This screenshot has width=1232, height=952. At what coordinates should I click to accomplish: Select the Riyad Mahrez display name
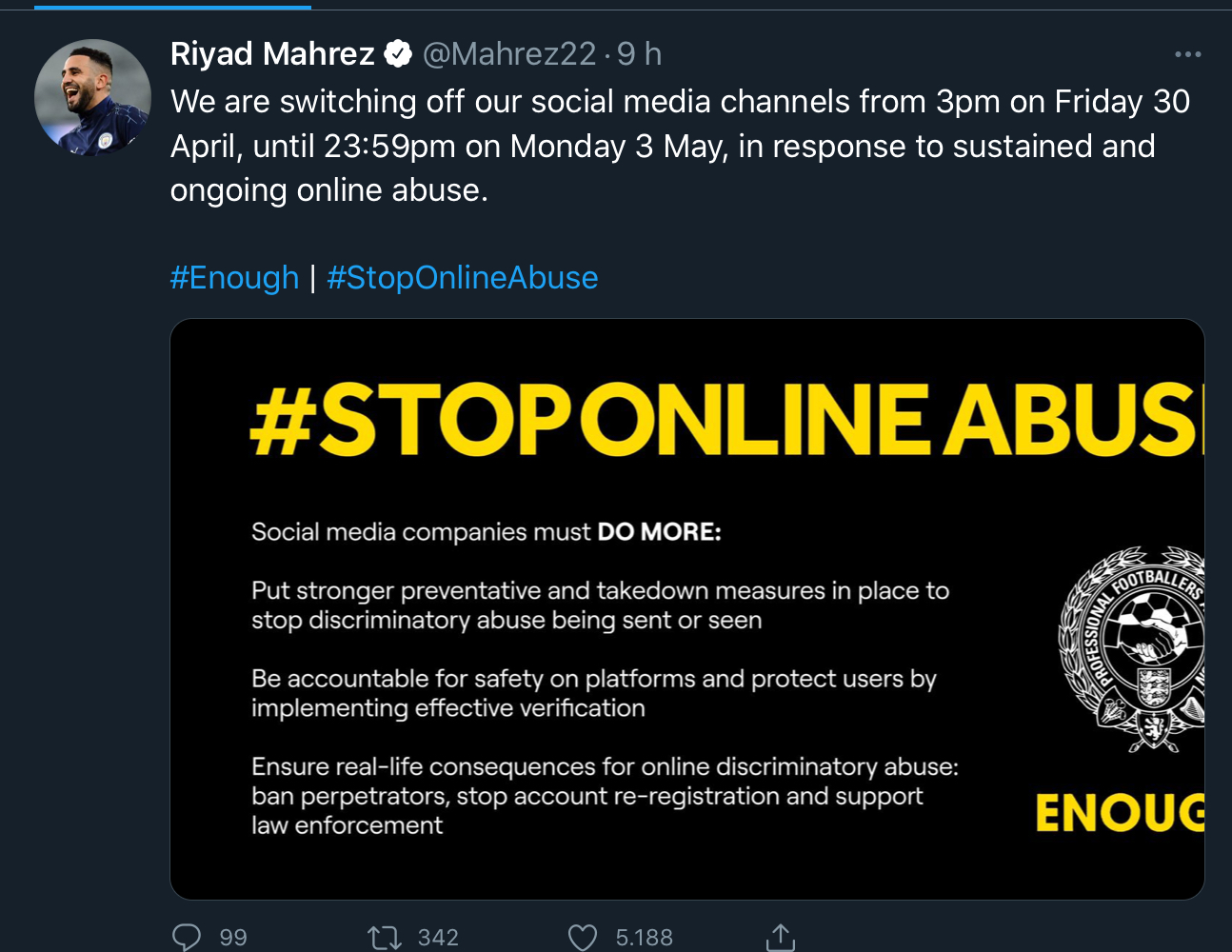coord(272,54)
